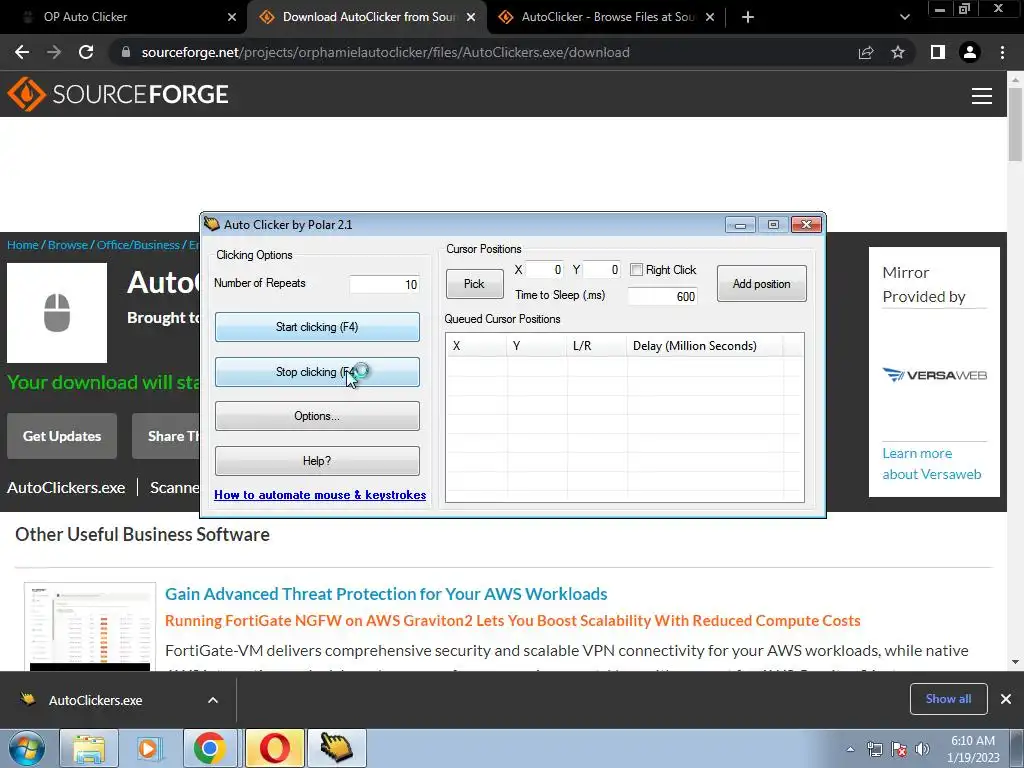Open Windows Media Player from taskbar
Viewport: 1024px width, 768px height.
(x=148, y=748)
